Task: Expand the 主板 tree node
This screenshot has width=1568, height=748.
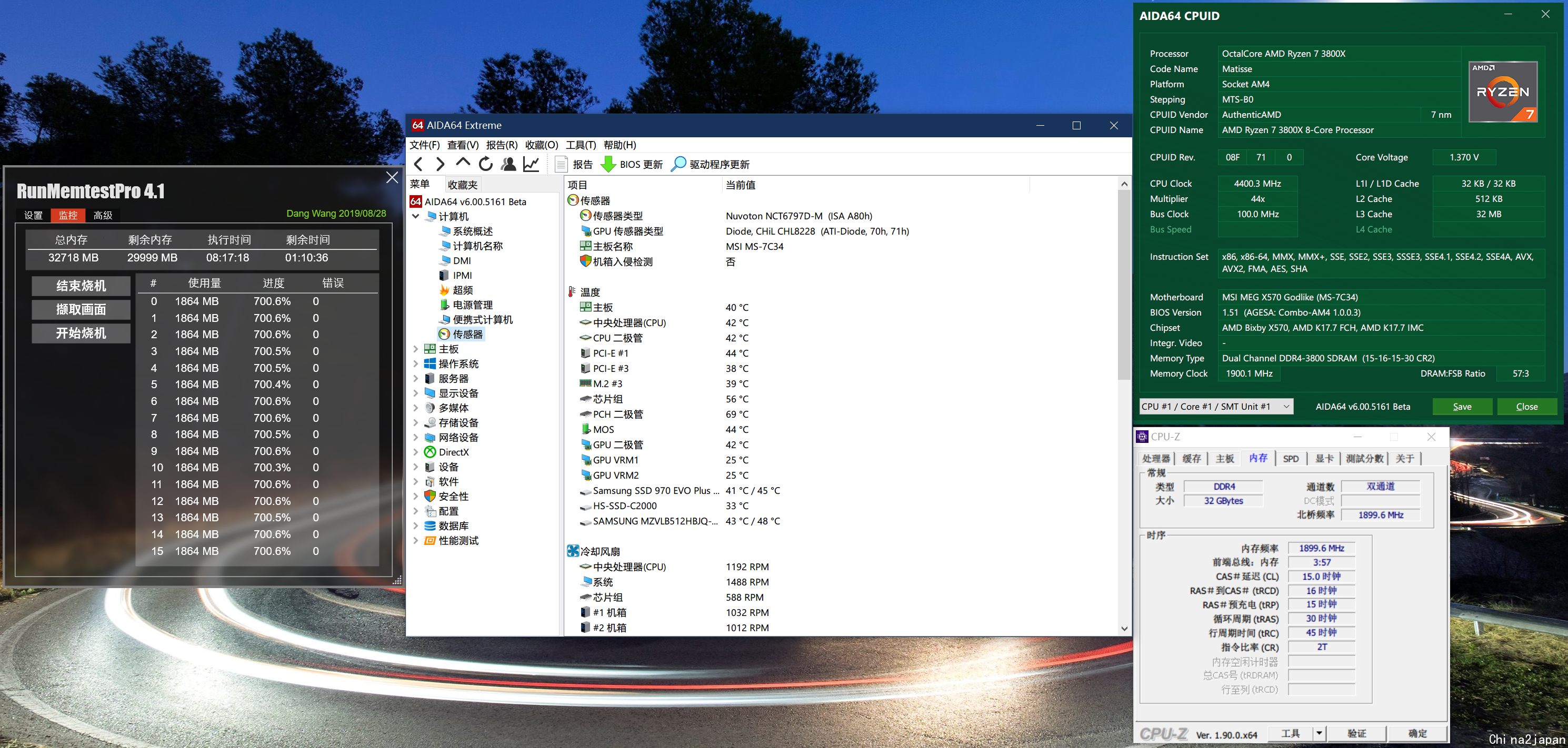Action: coord(416,348)
